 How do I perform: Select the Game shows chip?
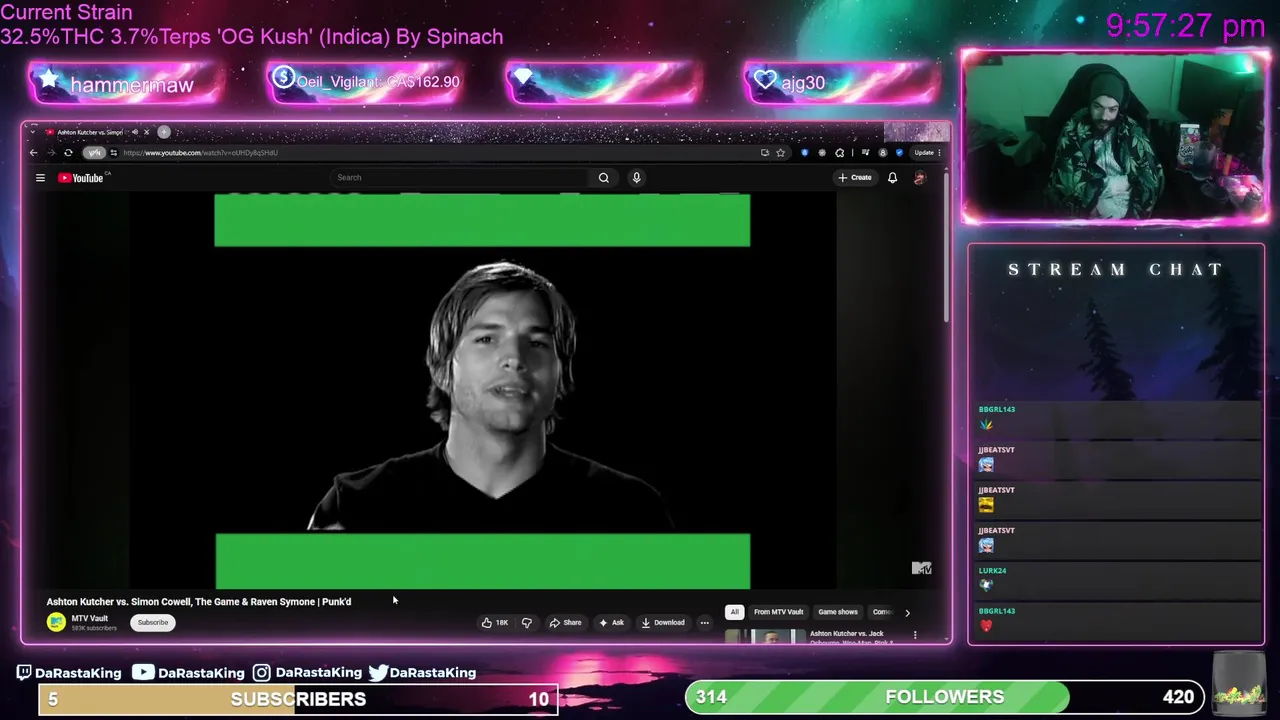pyautogui.click(x=838, y=612)
